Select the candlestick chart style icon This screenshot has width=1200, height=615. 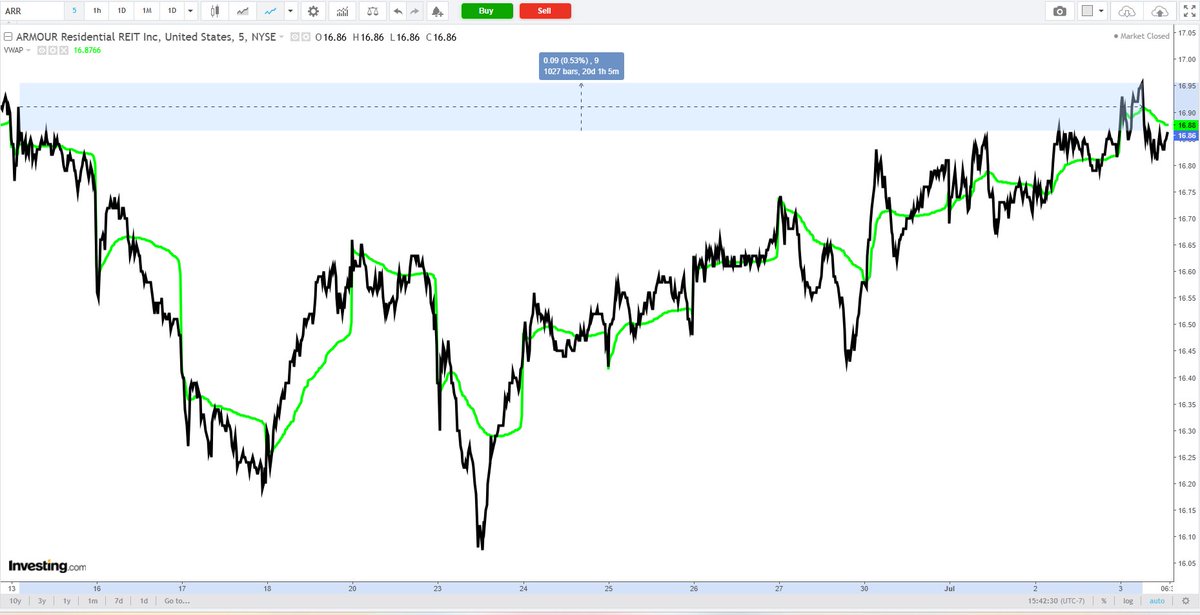tap(214, 10)
